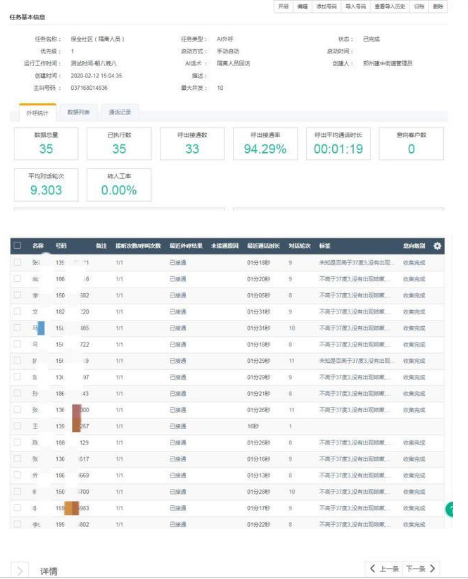Click the 归档 button
This screenshot has width=468, height=579.
coord(419,7)
